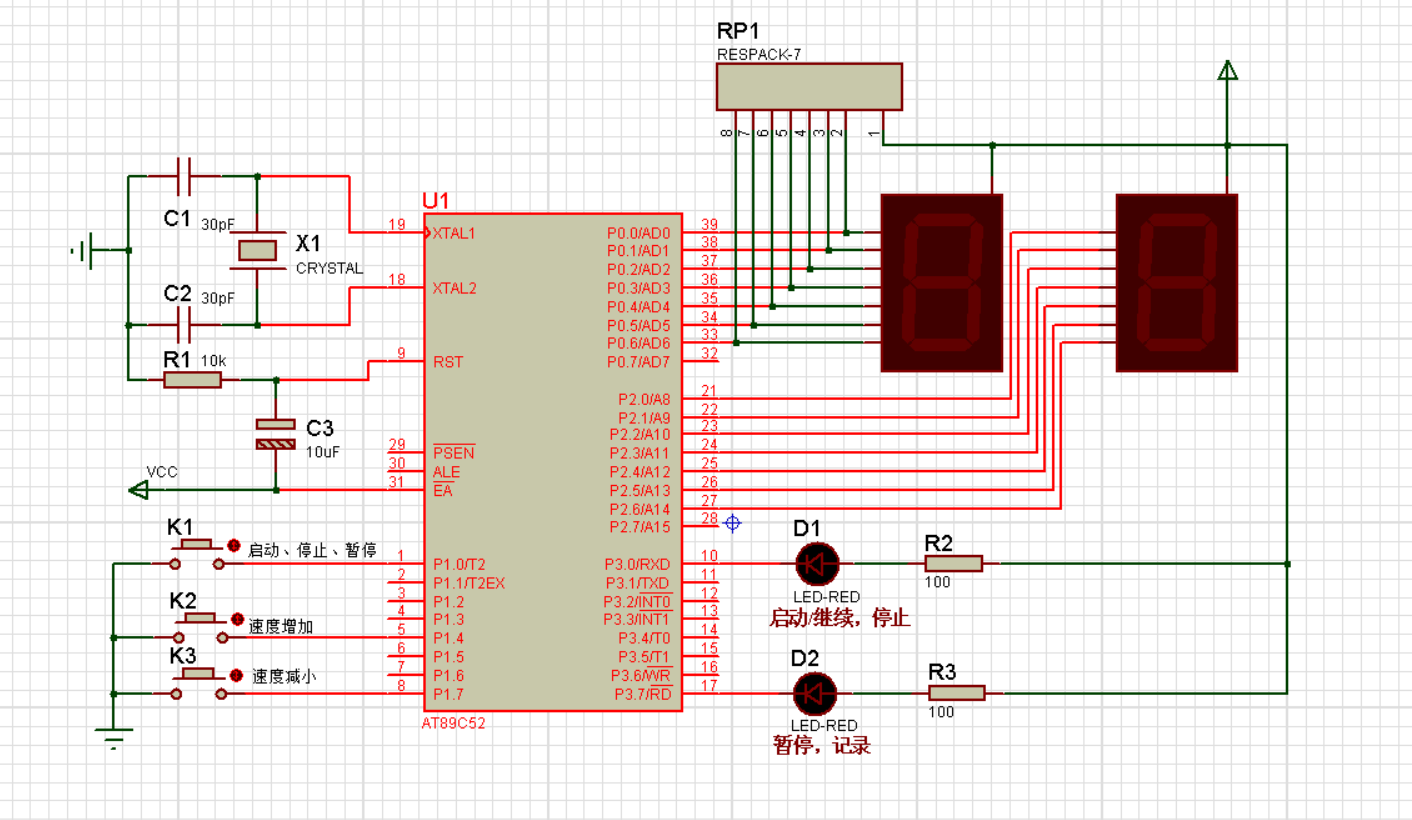Click the XTAL1 pin label
This screenshot has height=820, width=1412.
point(454,232)
